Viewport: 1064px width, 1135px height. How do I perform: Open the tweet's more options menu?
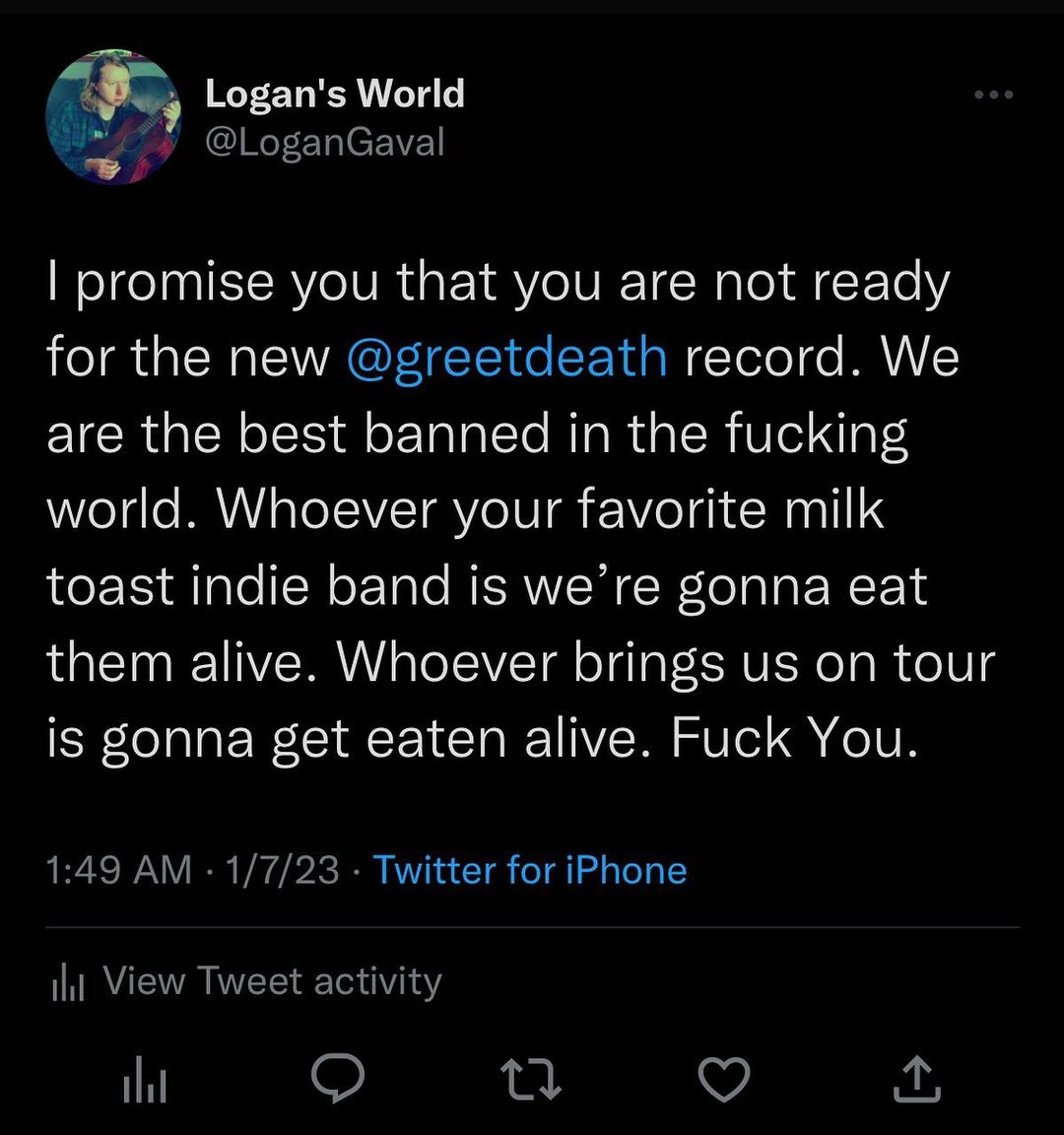(992, 95)
